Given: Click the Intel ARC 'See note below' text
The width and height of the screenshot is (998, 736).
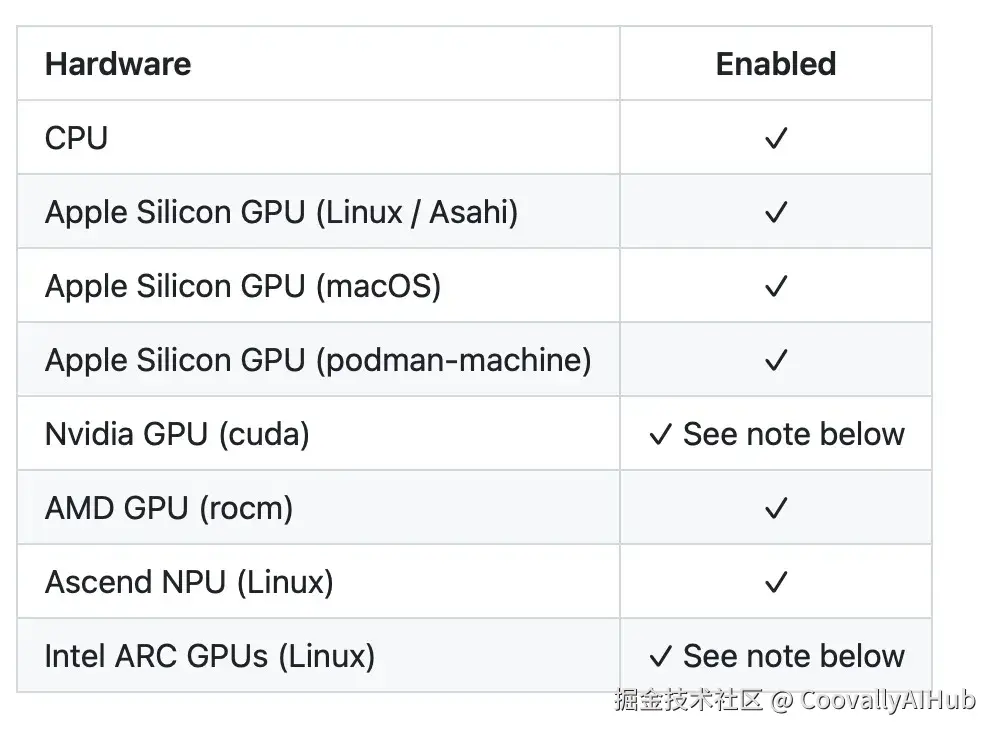Looking at the screenshot, I should [x=793, y=656].
